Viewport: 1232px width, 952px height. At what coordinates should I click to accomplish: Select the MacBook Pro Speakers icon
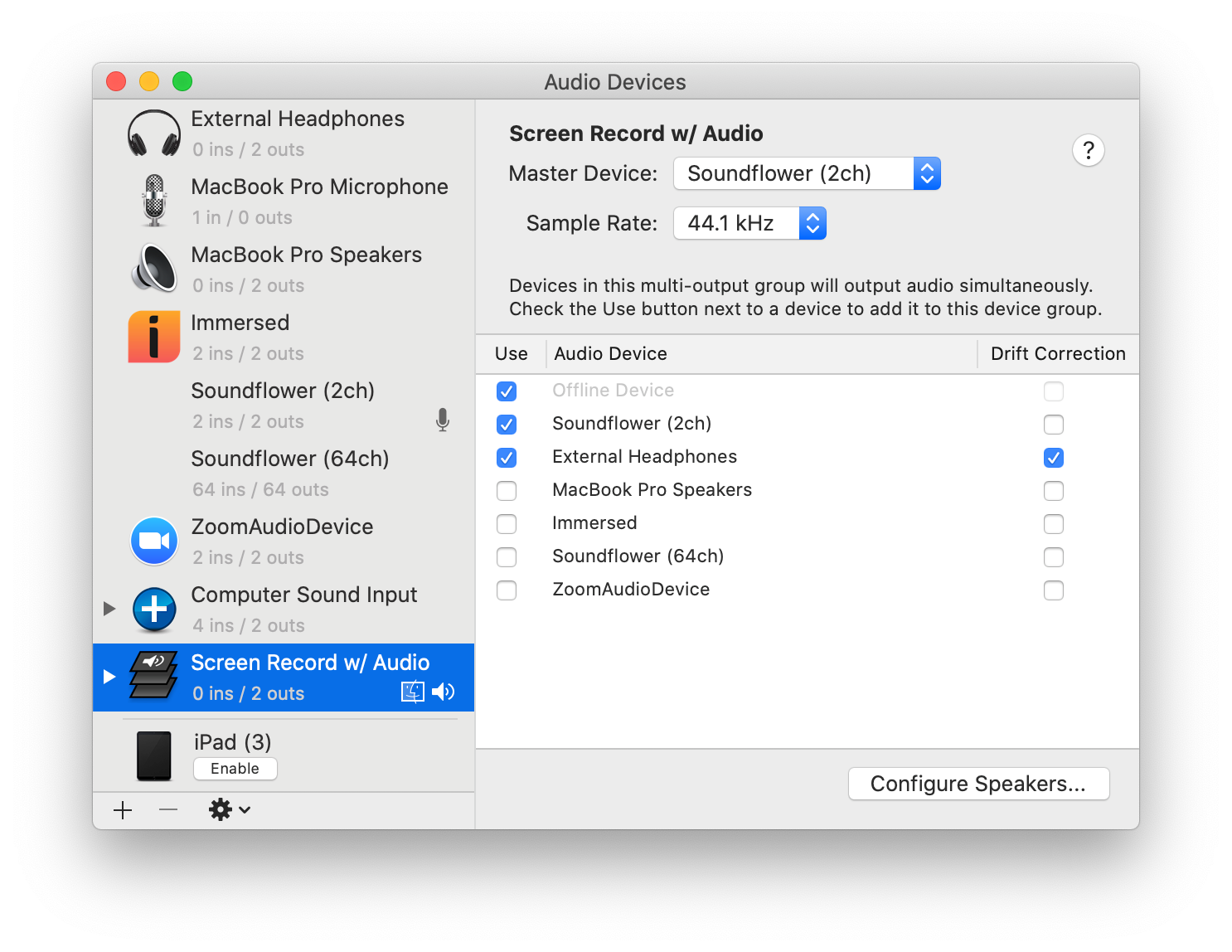[153, 269]
